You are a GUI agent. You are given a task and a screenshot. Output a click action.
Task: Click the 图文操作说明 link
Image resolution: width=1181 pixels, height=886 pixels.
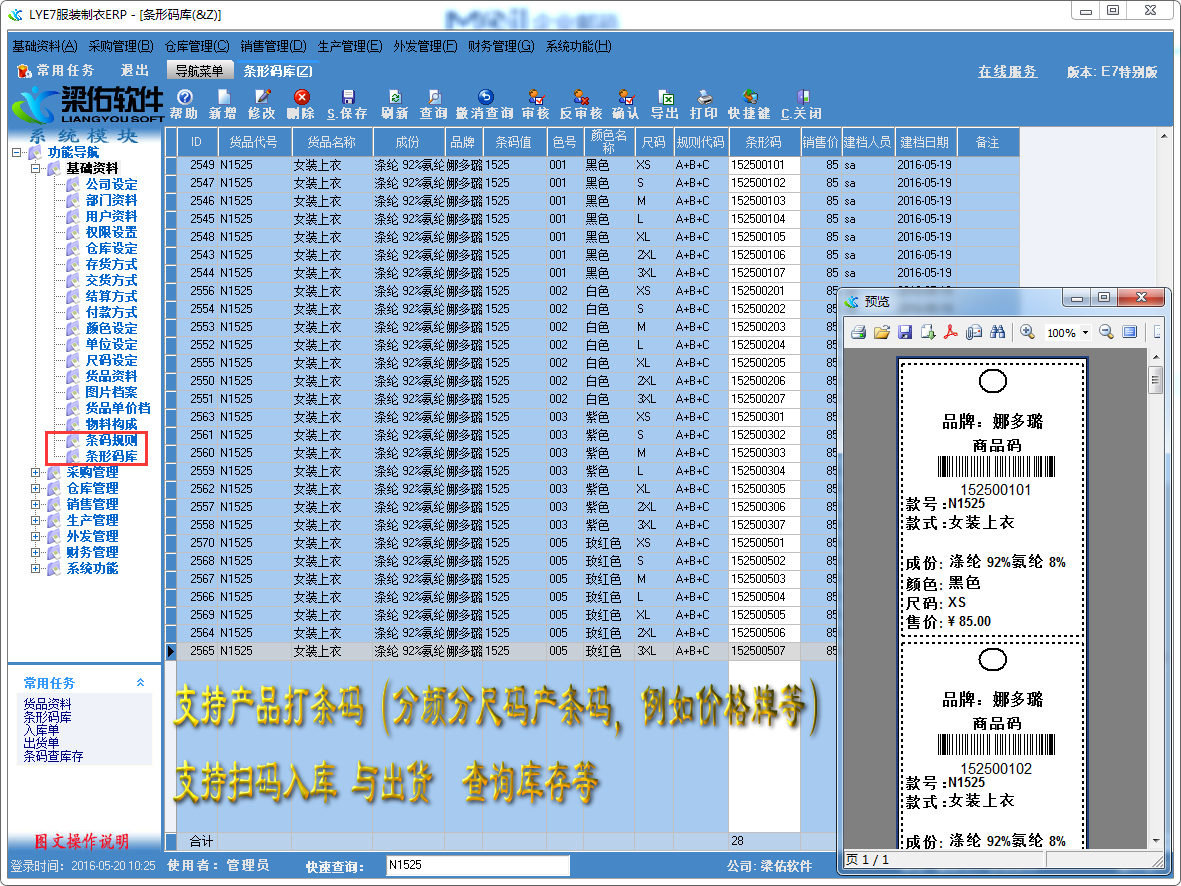click(81, 842)
